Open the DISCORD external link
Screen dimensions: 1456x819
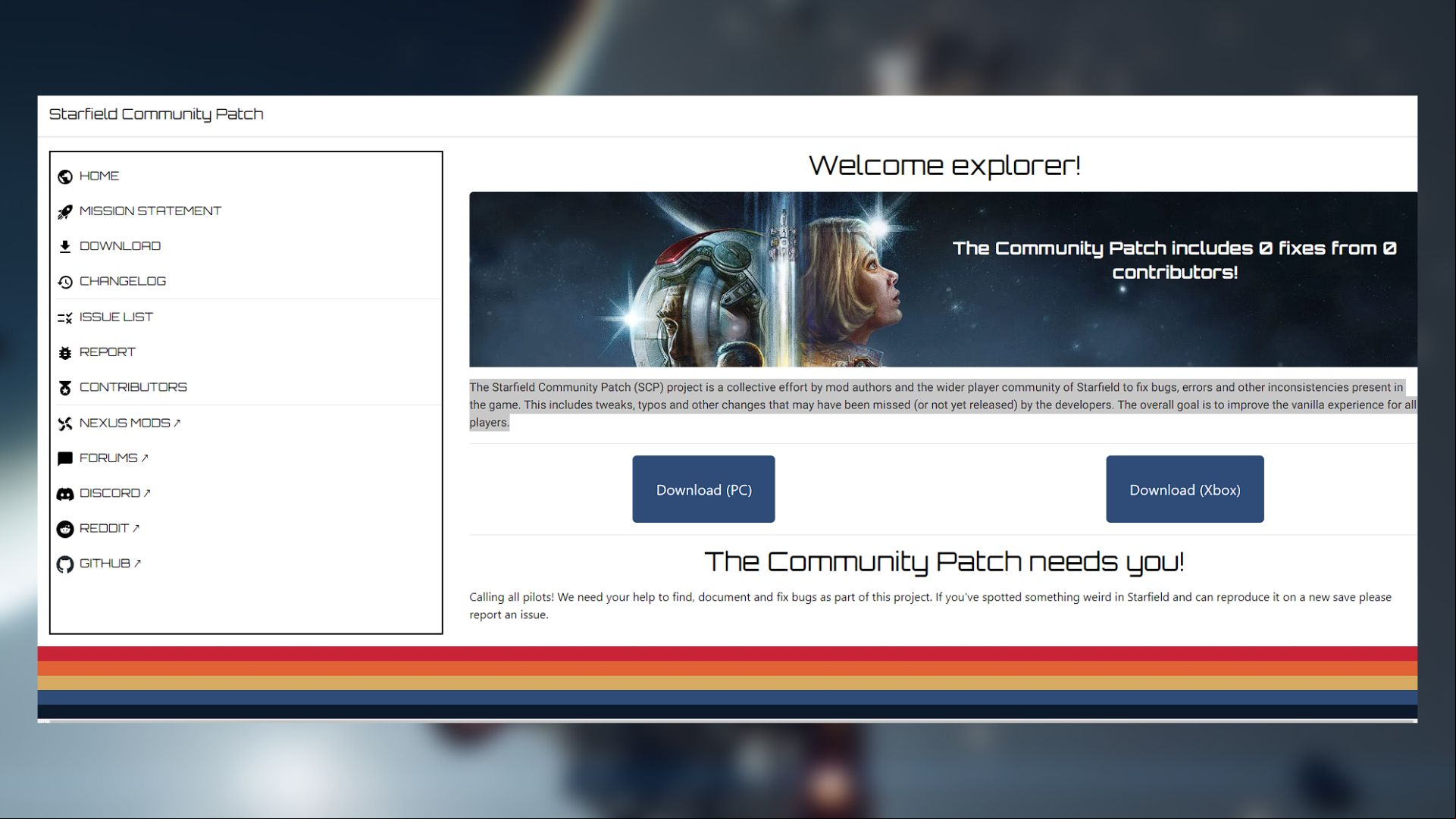(x=115, y=493)
